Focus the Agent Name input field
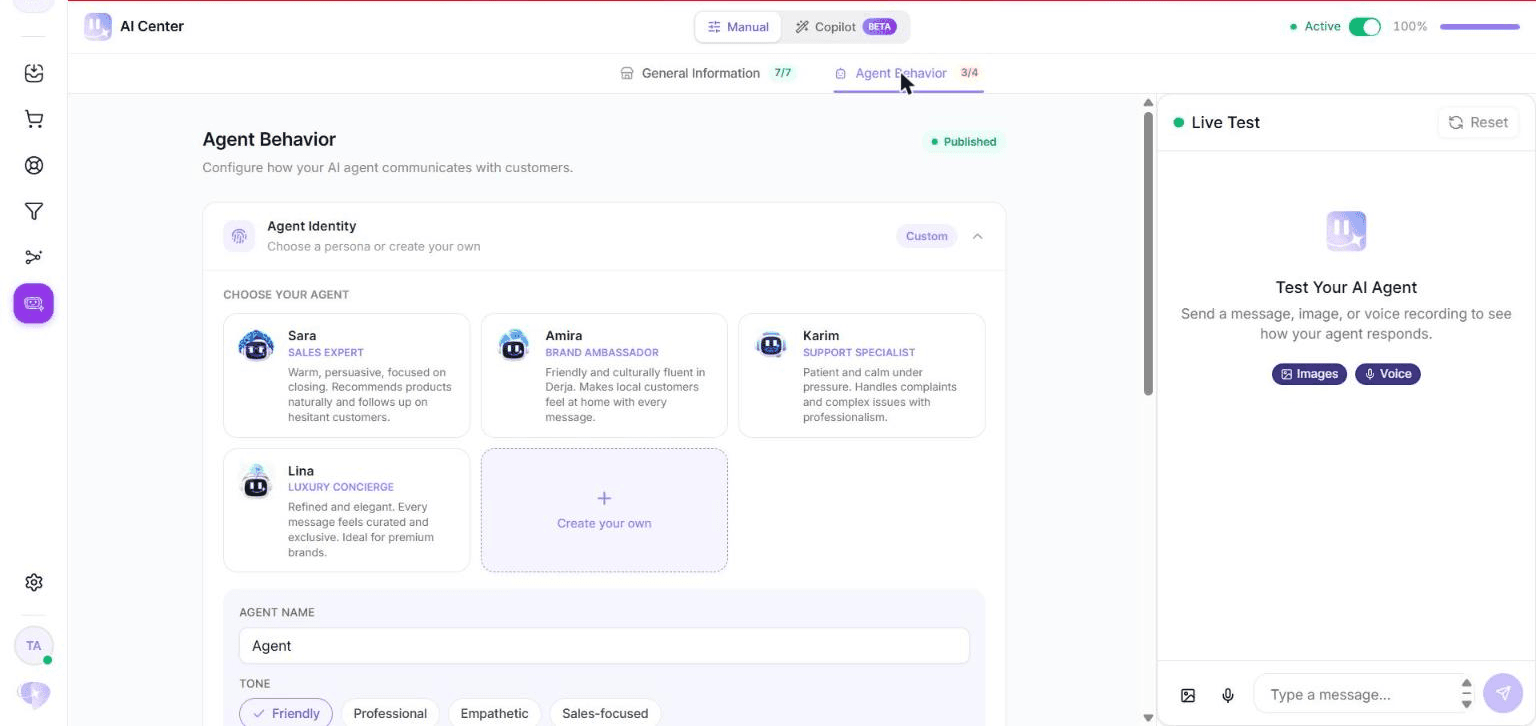 tap(604, 646)
